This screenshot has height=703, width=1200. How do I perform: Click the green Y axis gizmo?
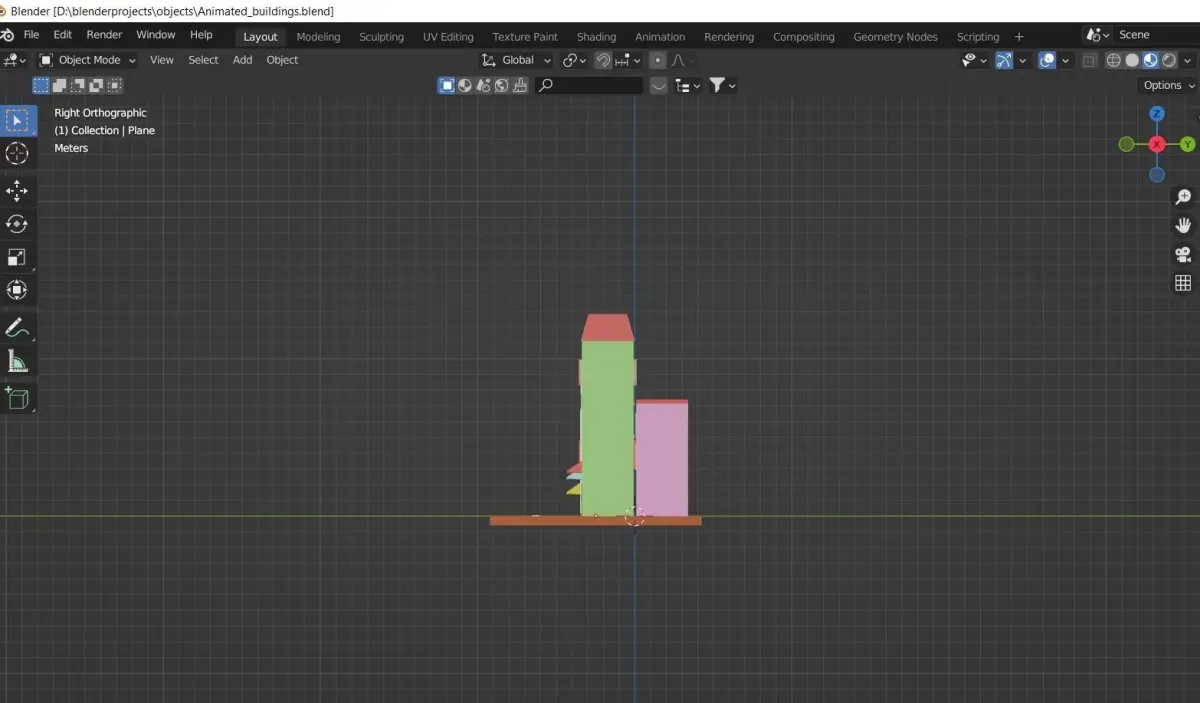click(x=1188, y=144)
